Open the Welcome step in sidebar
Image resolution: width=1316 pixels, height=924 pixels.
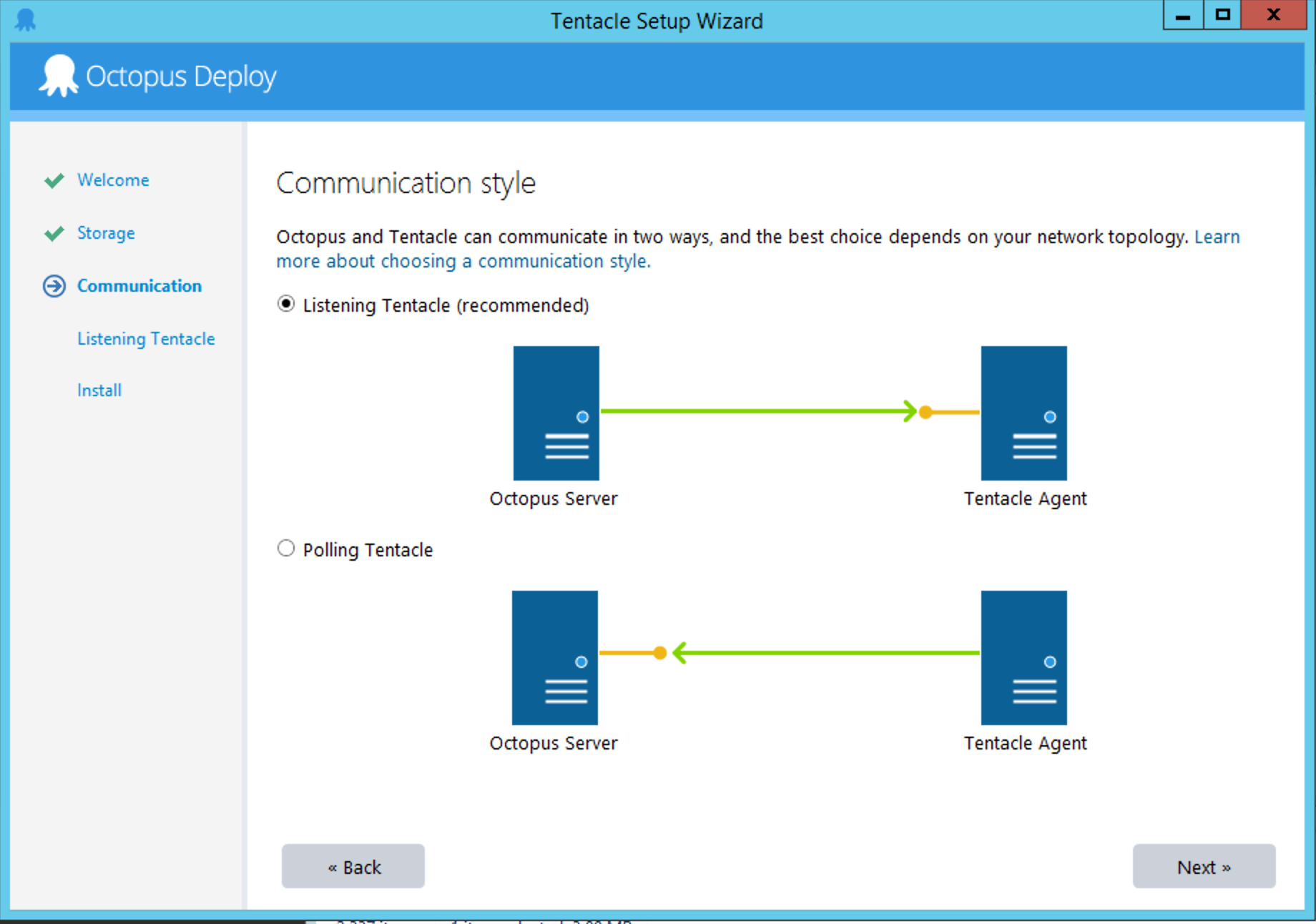(x=113, y=180)
